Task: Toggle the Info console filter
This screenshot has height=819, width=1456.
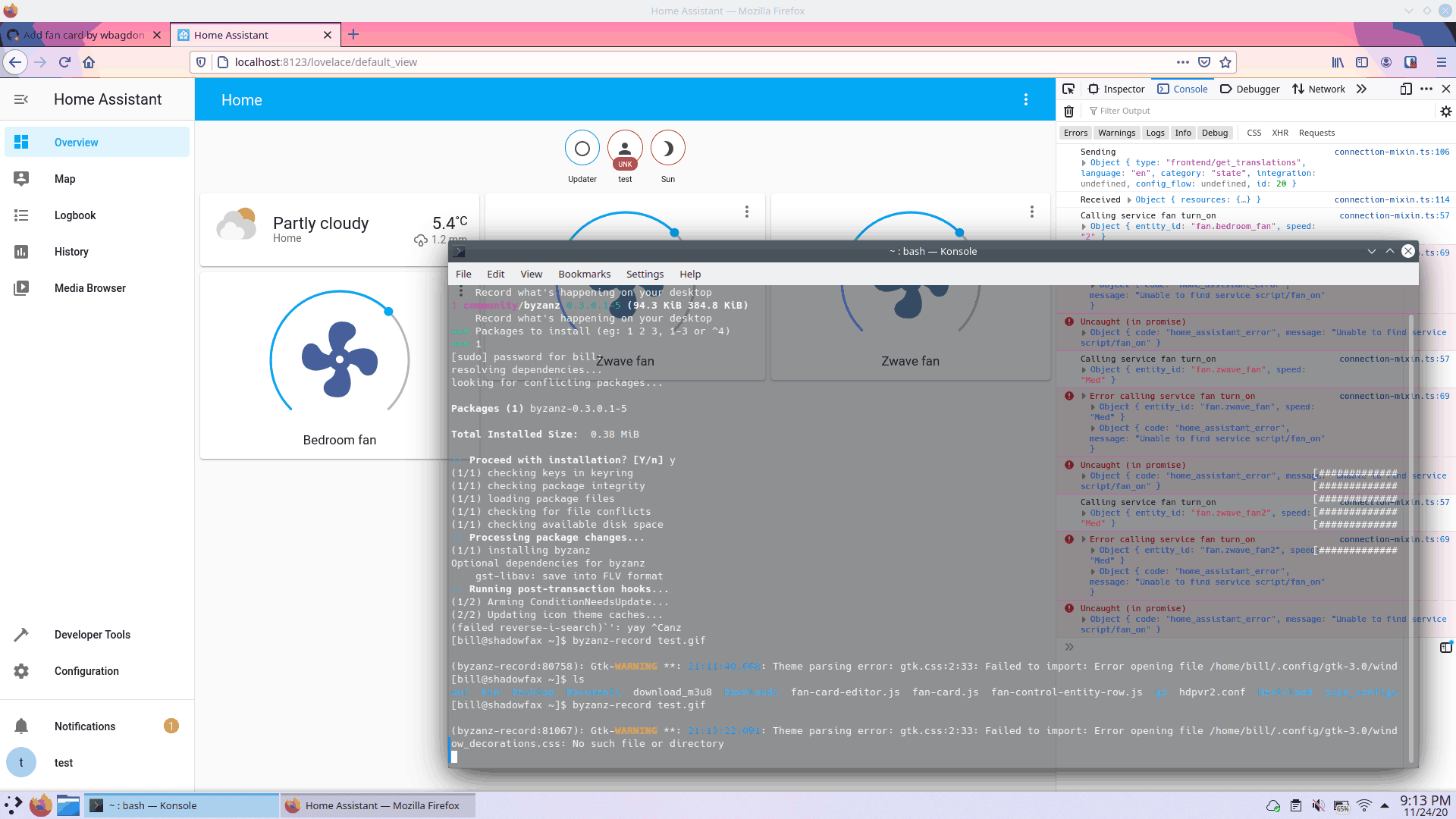Action: coord(1183,133)
